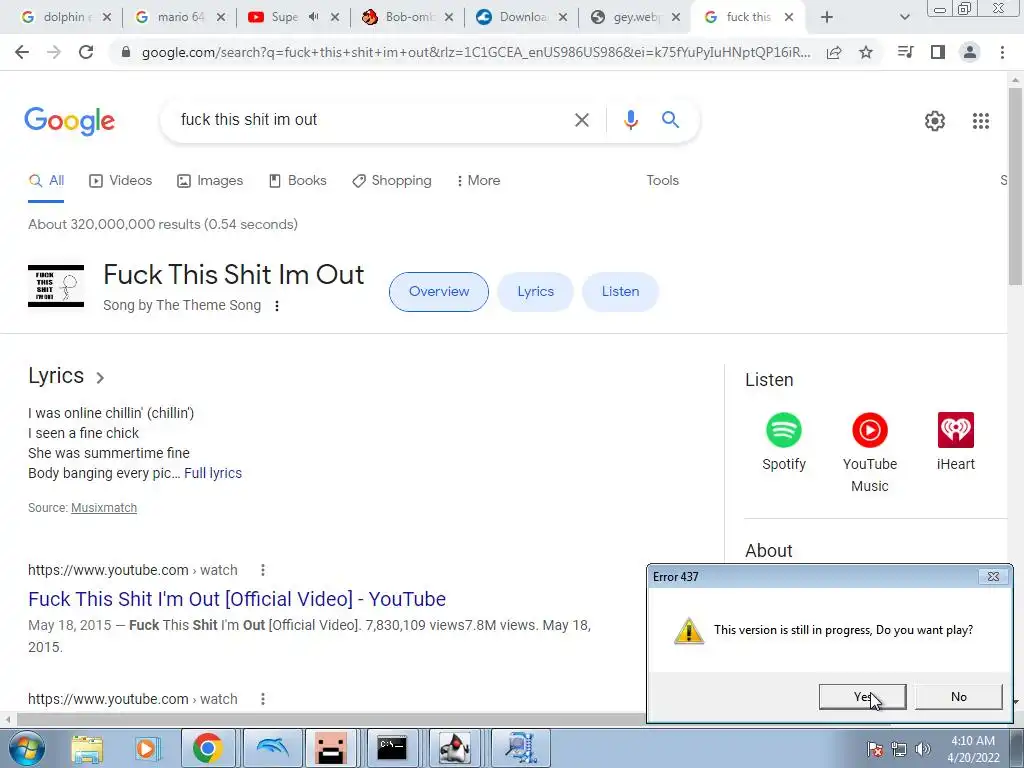Switch to the 'mario 64' browser tab
The height and width of the screenshot is (768, 1024).
click(x=180, y=17)
